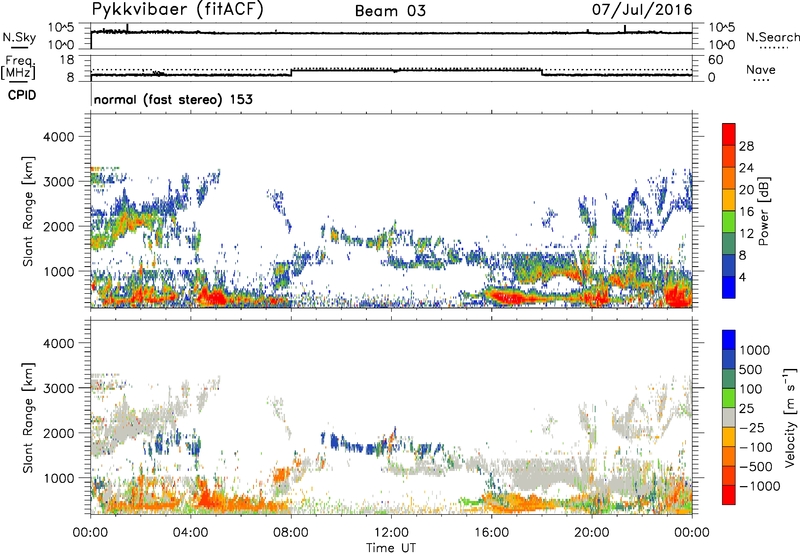Click the 'Freq. [MHz]' axis label

pyautogui.click(x=18, y=68)
